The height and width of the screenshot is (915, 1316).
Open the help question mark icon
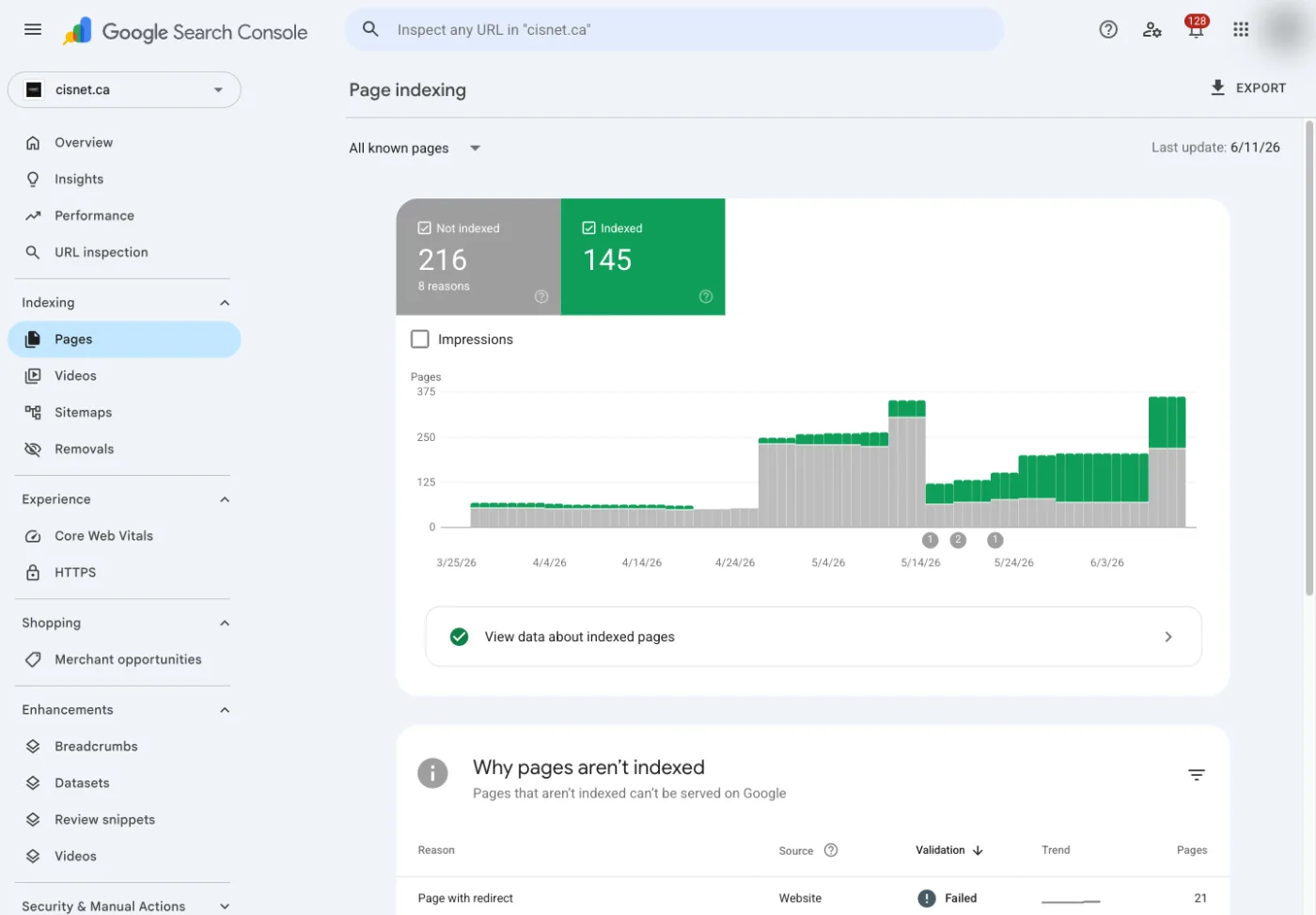[1108, 29]
